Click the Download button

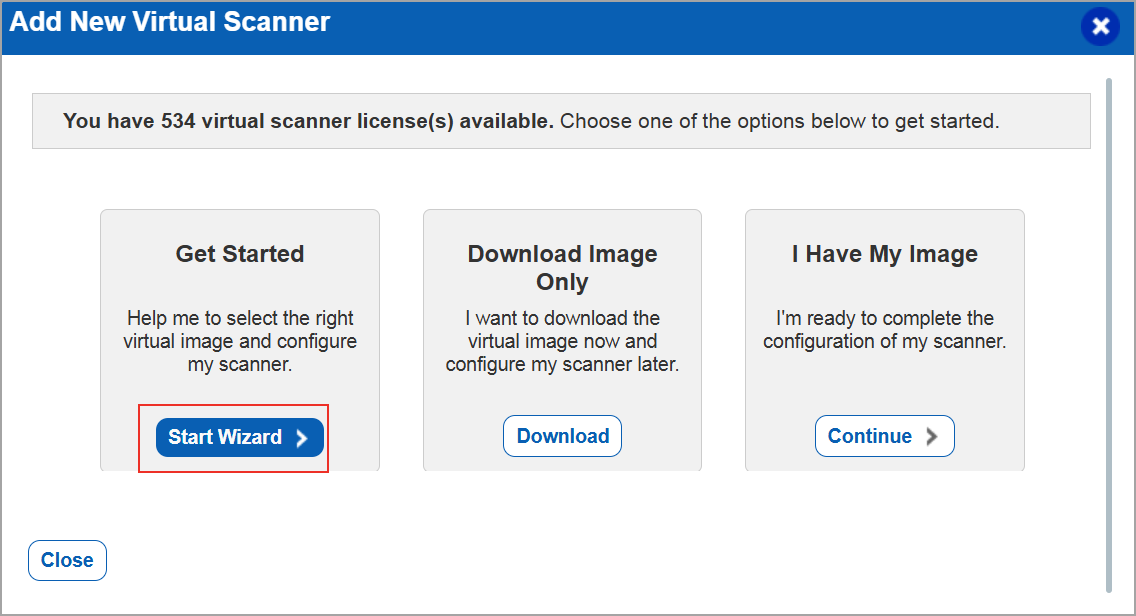pyautogui.click(x=562, y=437)
